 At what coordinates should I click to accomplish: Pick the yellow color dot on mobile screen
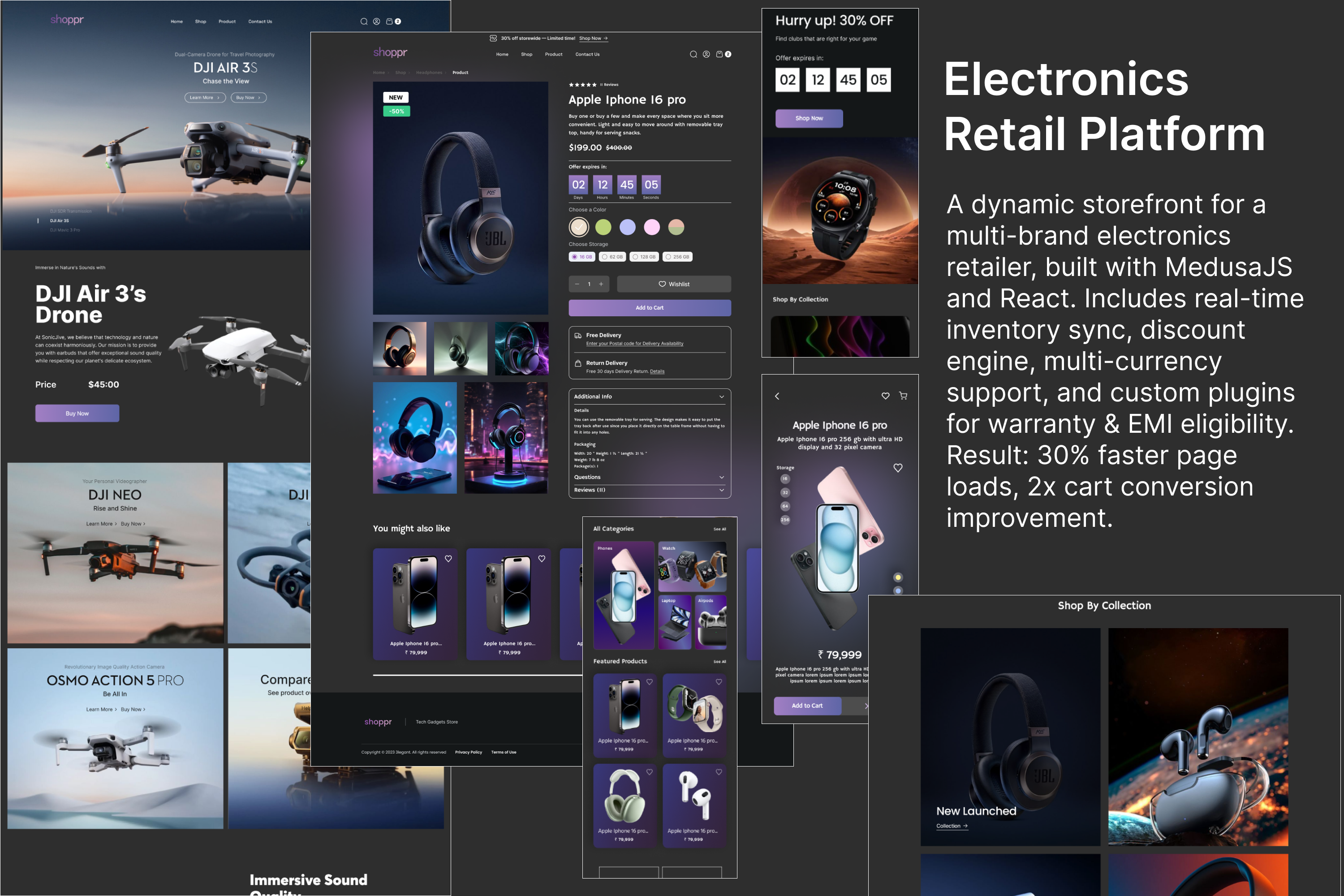[898, 578]
